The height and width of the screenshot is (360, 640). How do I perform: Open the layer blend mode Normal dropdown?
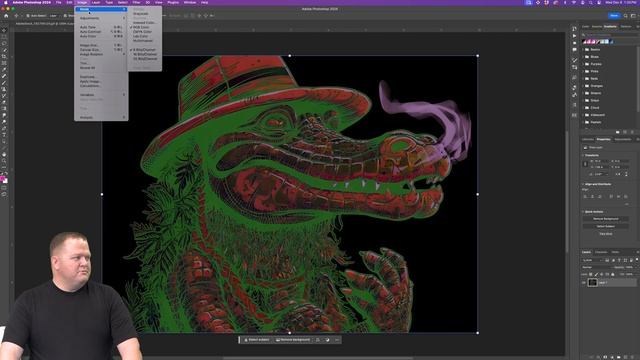point(597,267)
